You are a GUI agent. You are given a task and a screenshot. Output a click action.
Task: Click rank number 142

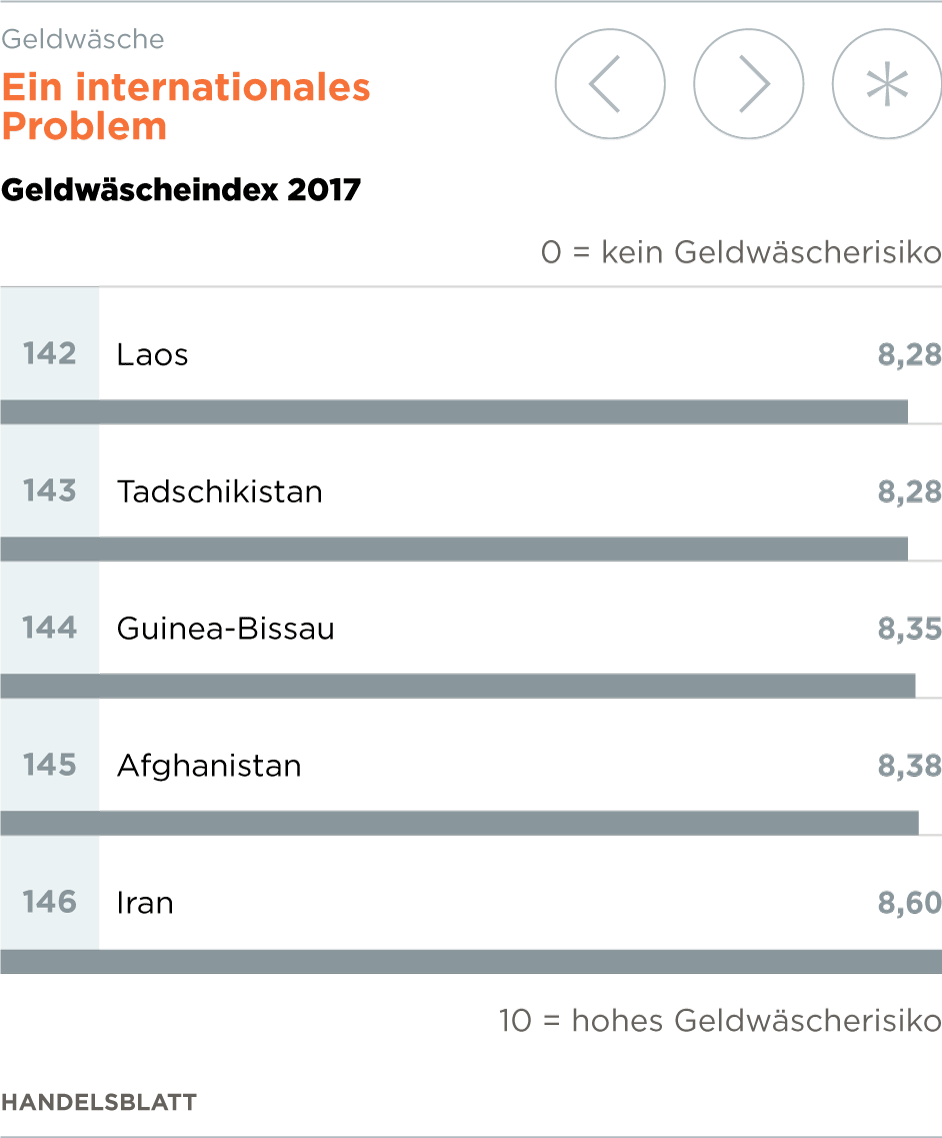50,354
